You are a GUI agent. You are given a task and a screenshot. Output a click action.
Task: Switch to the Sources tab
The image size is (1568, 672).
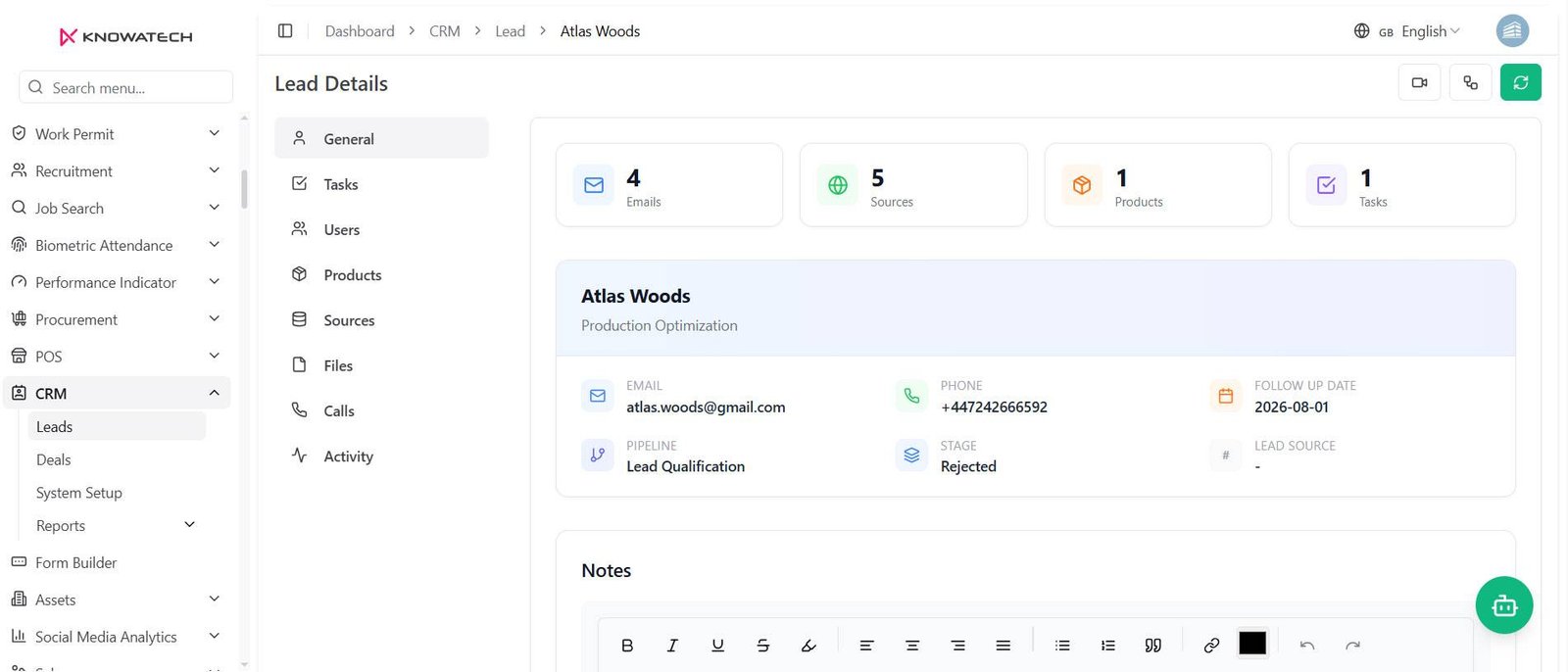381,320
